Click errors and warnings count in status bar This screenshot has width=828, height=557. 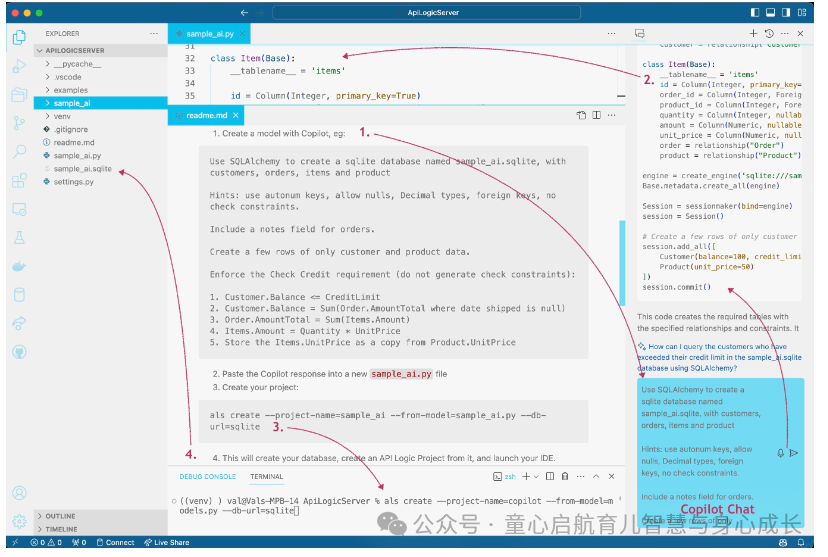click(46, 542)
